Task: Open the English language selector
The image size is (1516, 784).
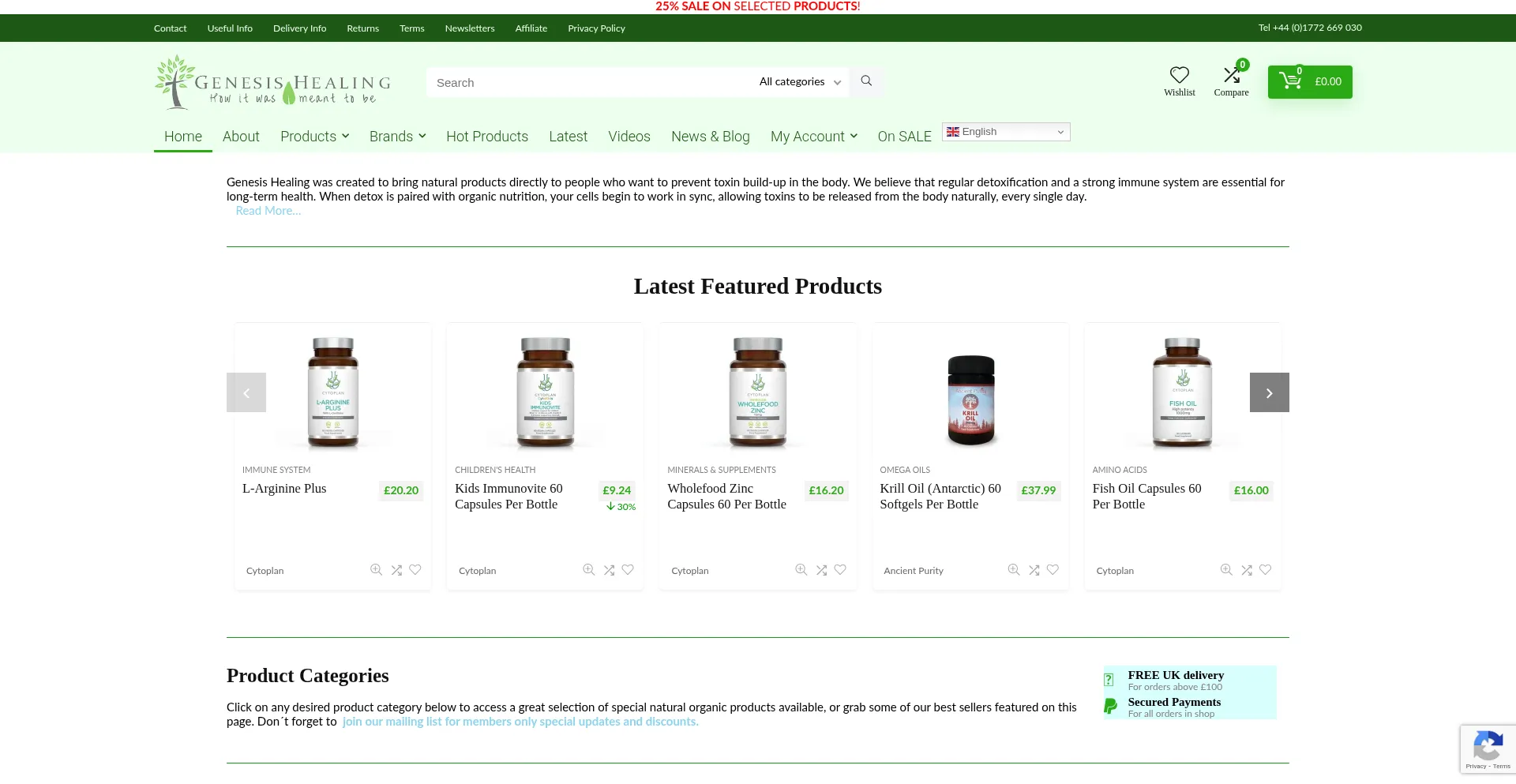Action: [1006, 132]
